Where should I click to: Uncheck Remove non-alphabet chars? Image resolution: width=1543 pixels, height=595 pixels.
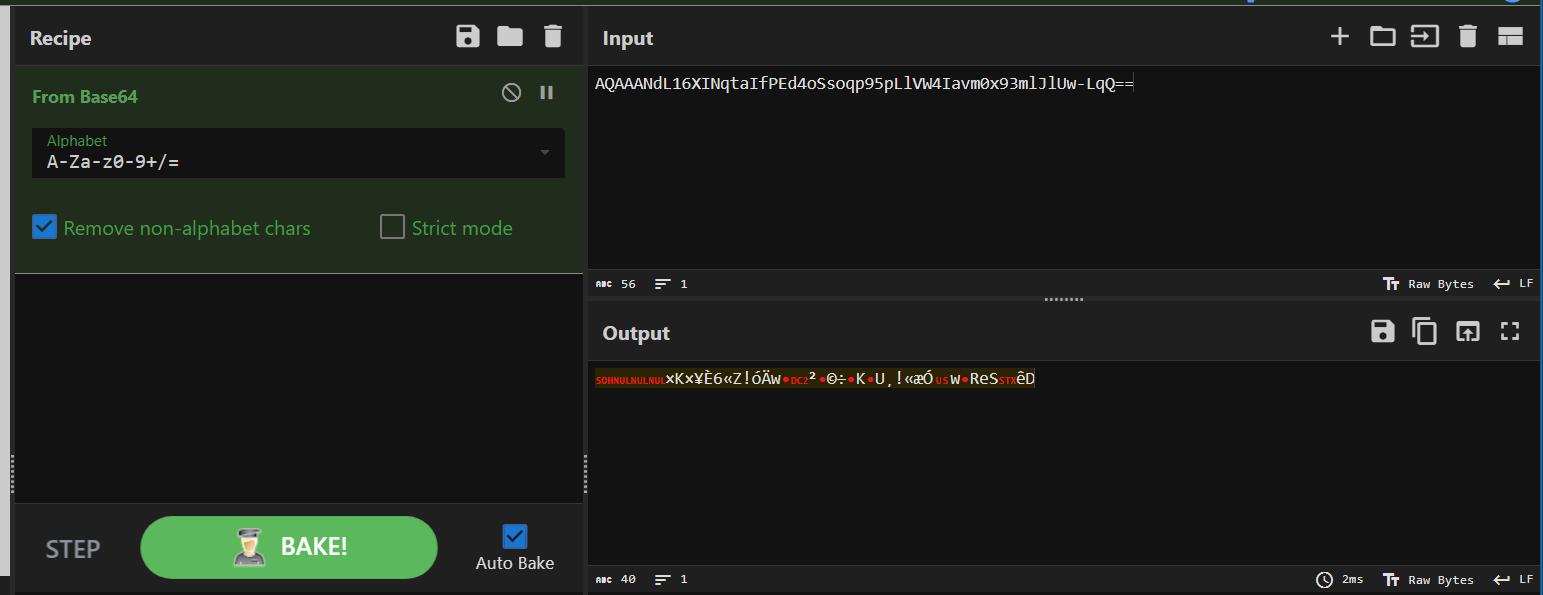[x=45, y=227]
